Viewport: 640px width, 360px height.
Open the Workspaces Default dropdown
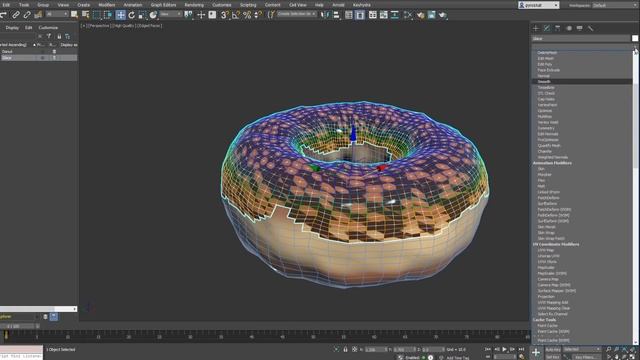[x=616, y=5]
